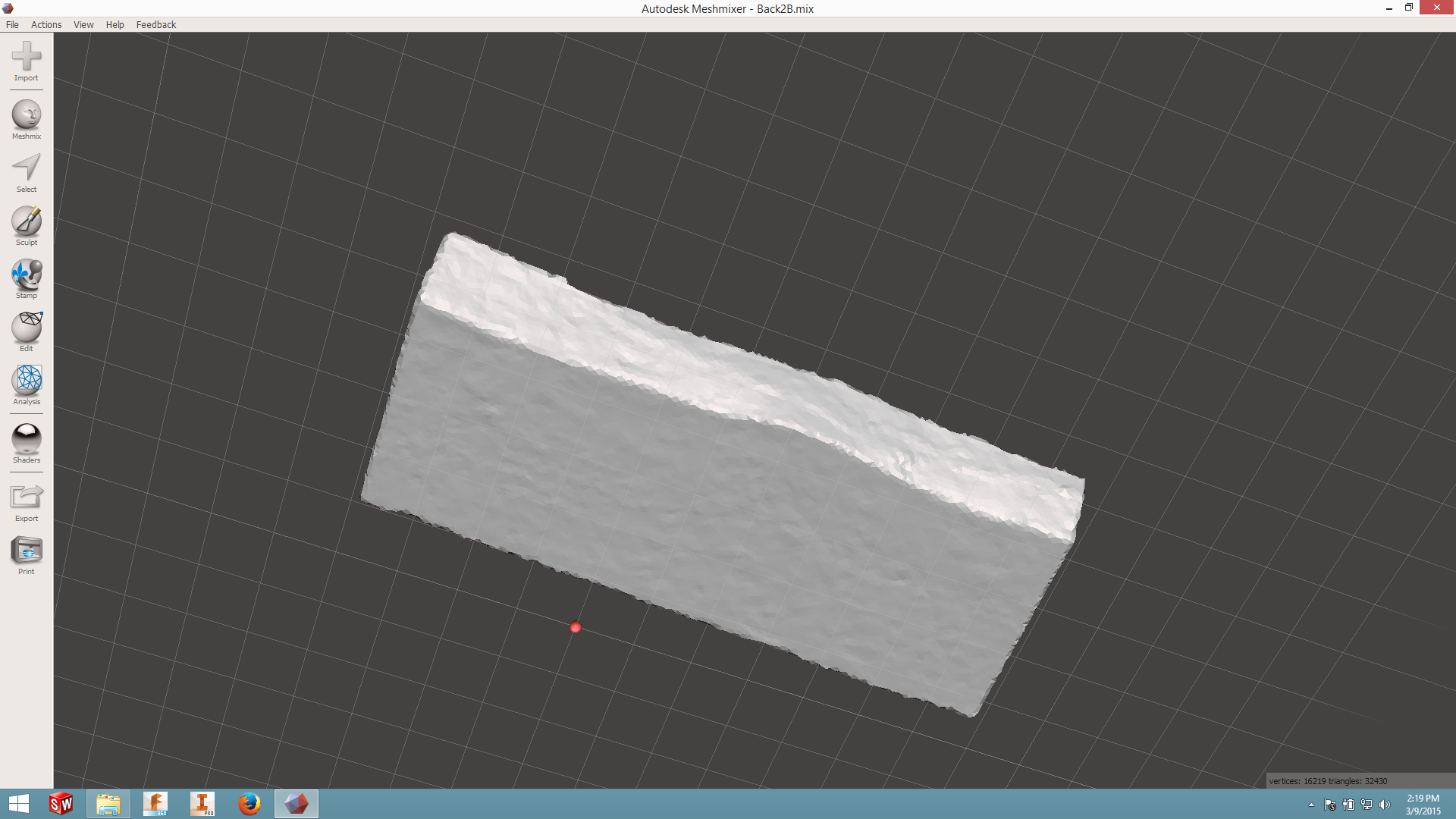Restore down the Meshmixer window

click(1409, 8)
